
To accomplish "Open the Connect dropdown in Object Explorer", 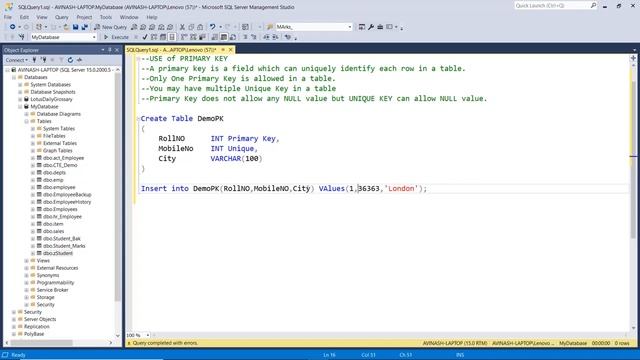I will click(16, 60).
